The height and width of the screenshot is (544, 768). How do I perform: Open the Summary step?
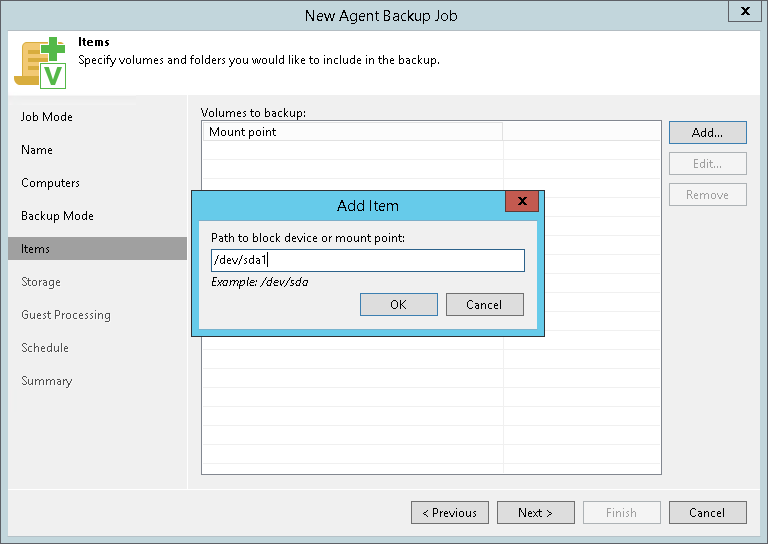click(x=46, y=381)
